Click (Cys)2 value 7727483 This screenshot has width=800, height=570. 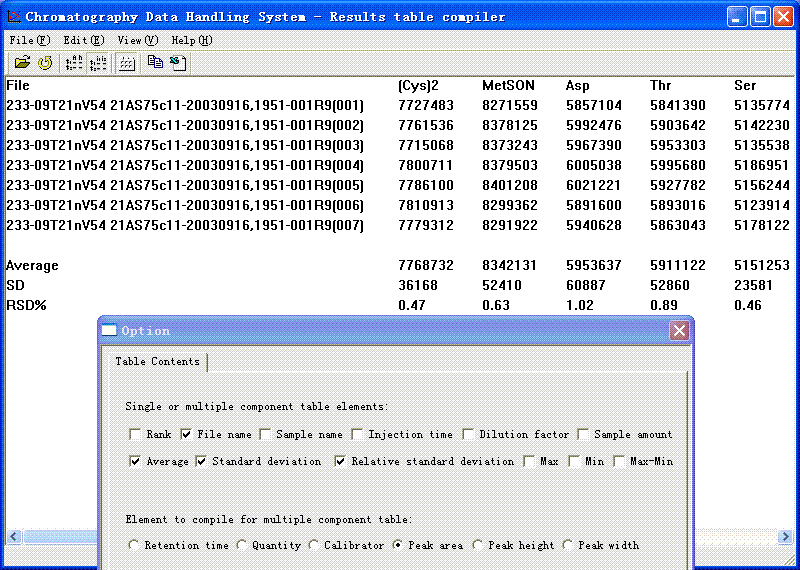pyautogui.click(x=426, y=106)
